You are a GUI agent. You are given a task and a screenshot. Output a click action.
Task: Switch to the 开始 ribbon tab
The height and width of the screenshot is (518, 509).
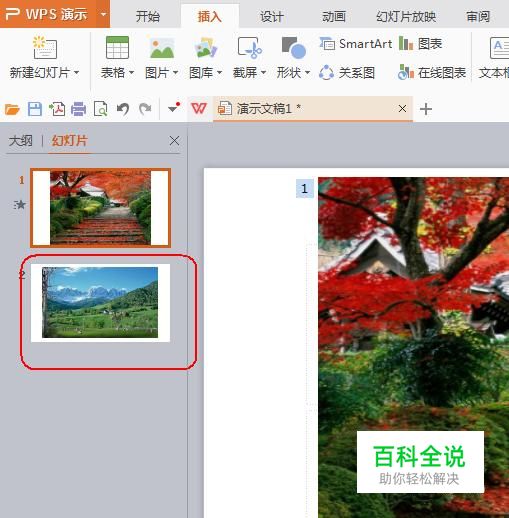click(x=148, y=16)
